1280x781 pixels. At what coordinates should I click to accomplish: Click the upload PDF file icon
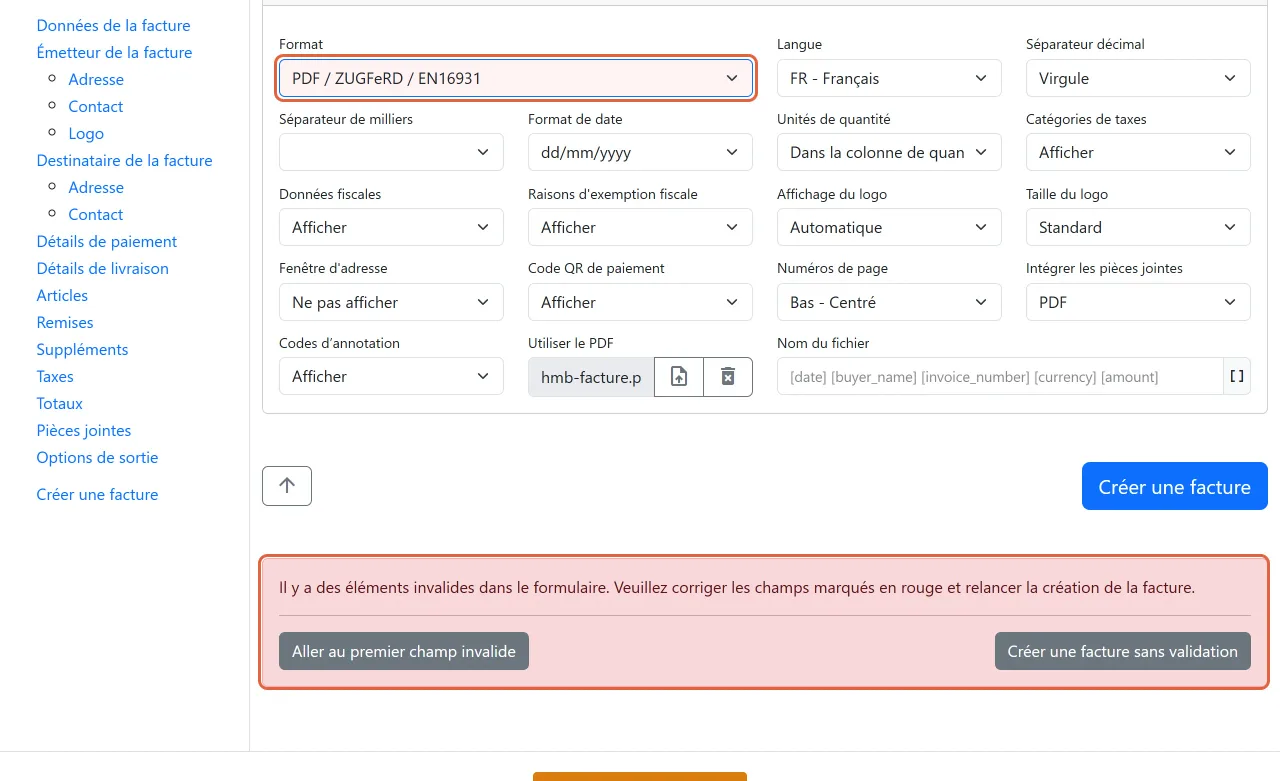(x=679, y=377)
